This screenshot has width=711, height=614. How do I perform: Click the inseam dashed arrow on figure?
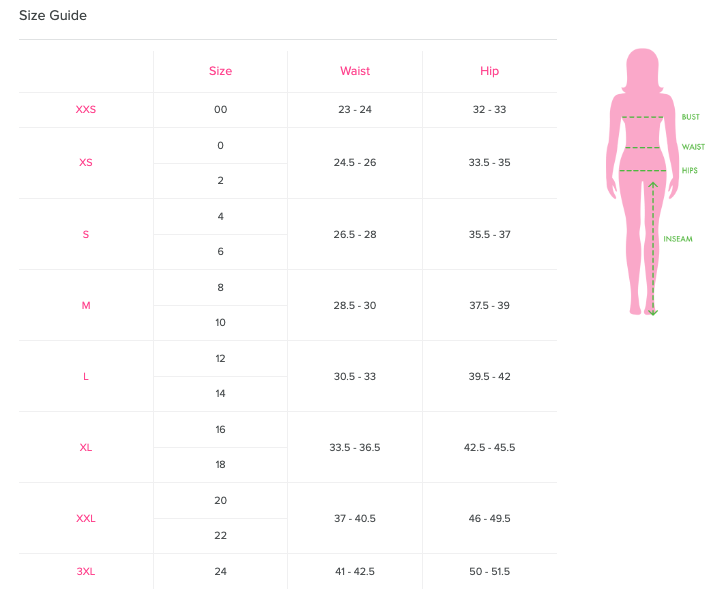click(653, 249)
